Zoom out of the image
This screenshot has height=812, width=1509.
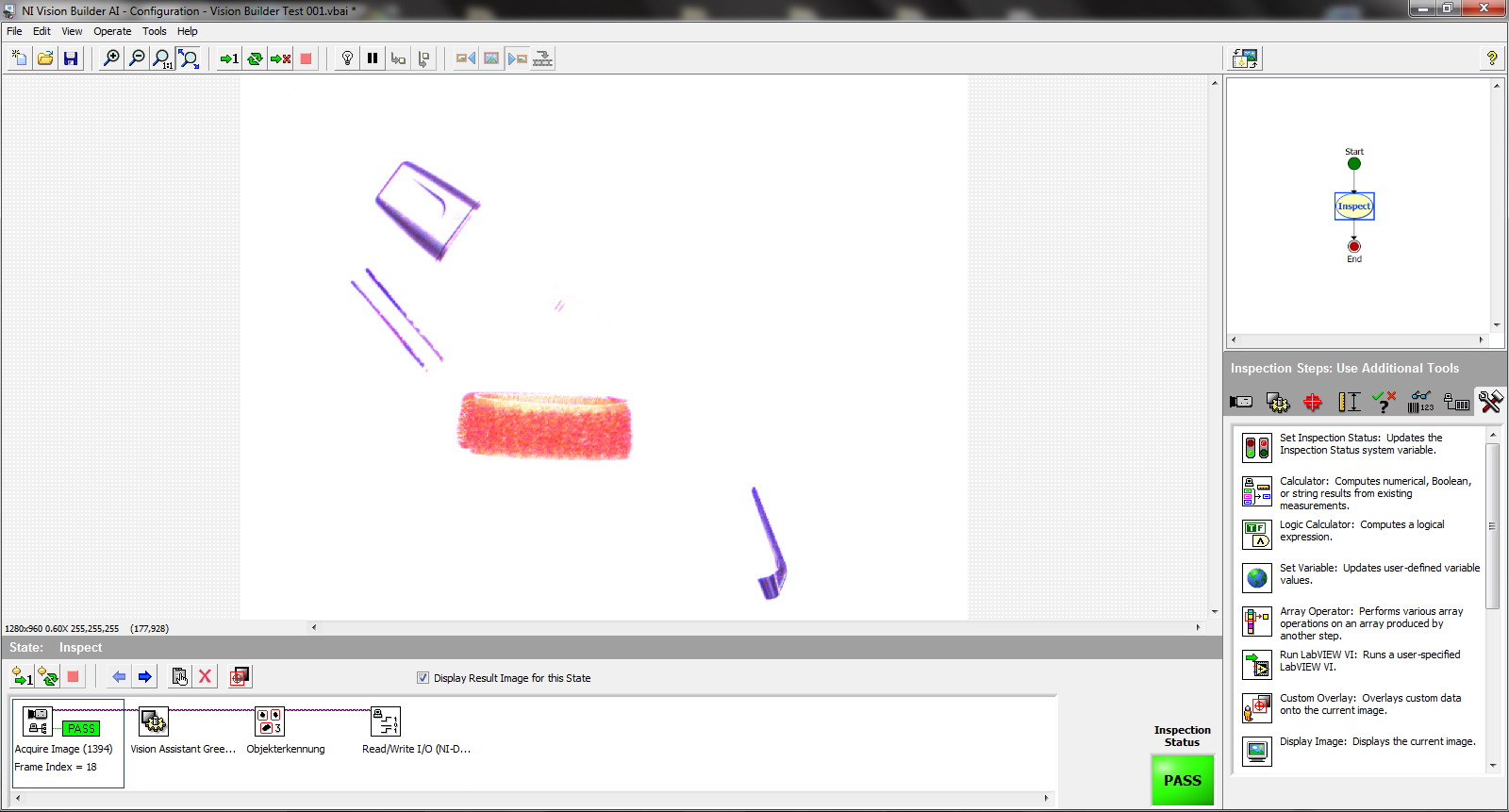(x=137, y=58)
